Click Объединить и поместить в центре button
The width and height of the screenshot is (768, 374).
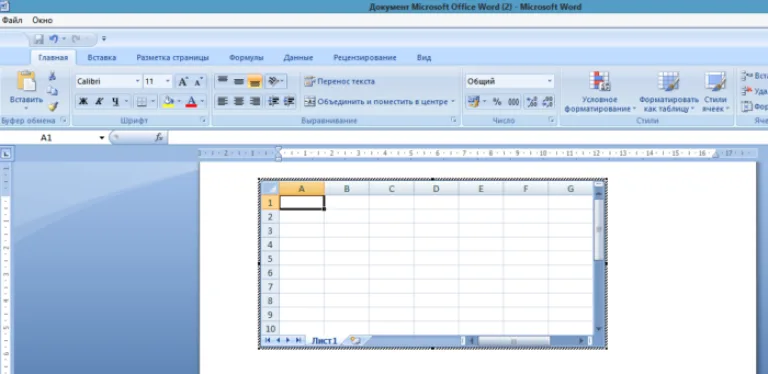click(x=376, y=102)
